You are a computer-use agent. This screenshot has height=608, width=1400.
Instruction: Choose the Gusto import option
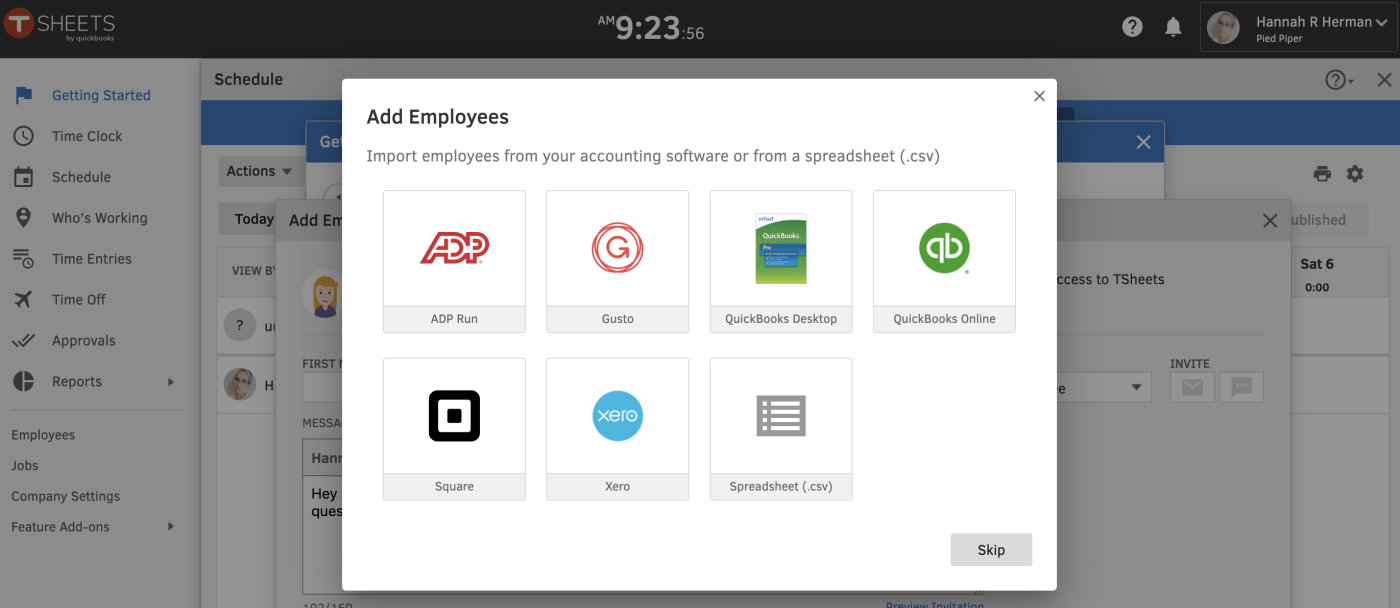click(617, 261)
